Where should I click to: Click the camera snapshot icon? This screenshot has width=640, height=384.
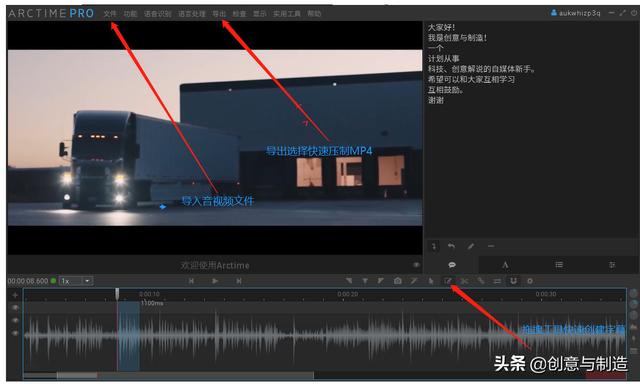coord(398,281)
